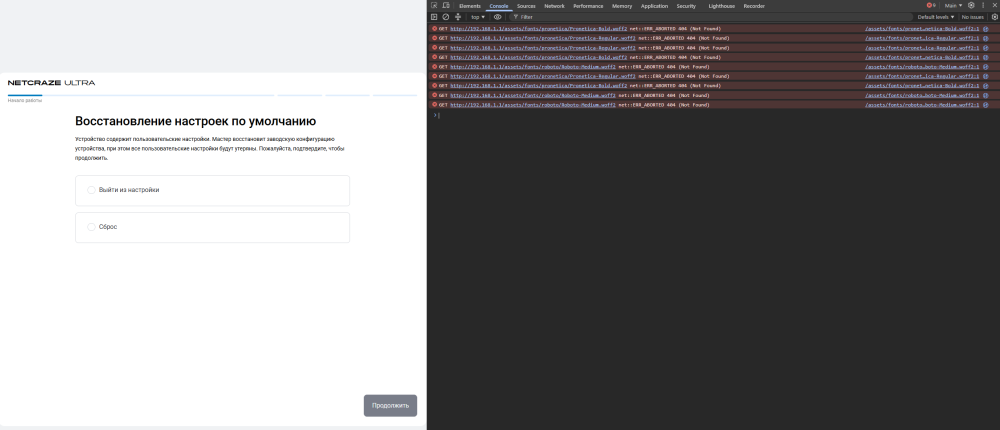Switch to the Network tab
The width and height of the screenshot is (1000, 430).
[554, 6]
